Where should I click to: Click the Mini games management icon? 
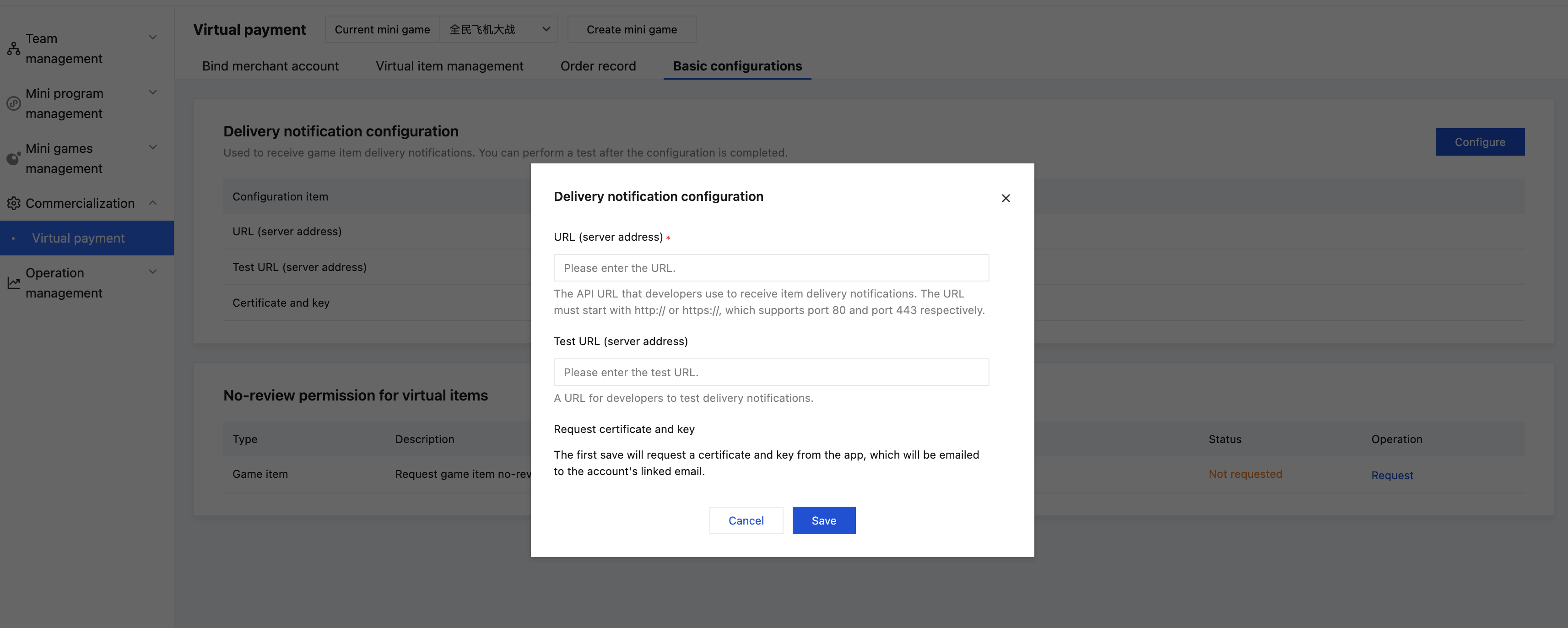click(x=13, y=159)
